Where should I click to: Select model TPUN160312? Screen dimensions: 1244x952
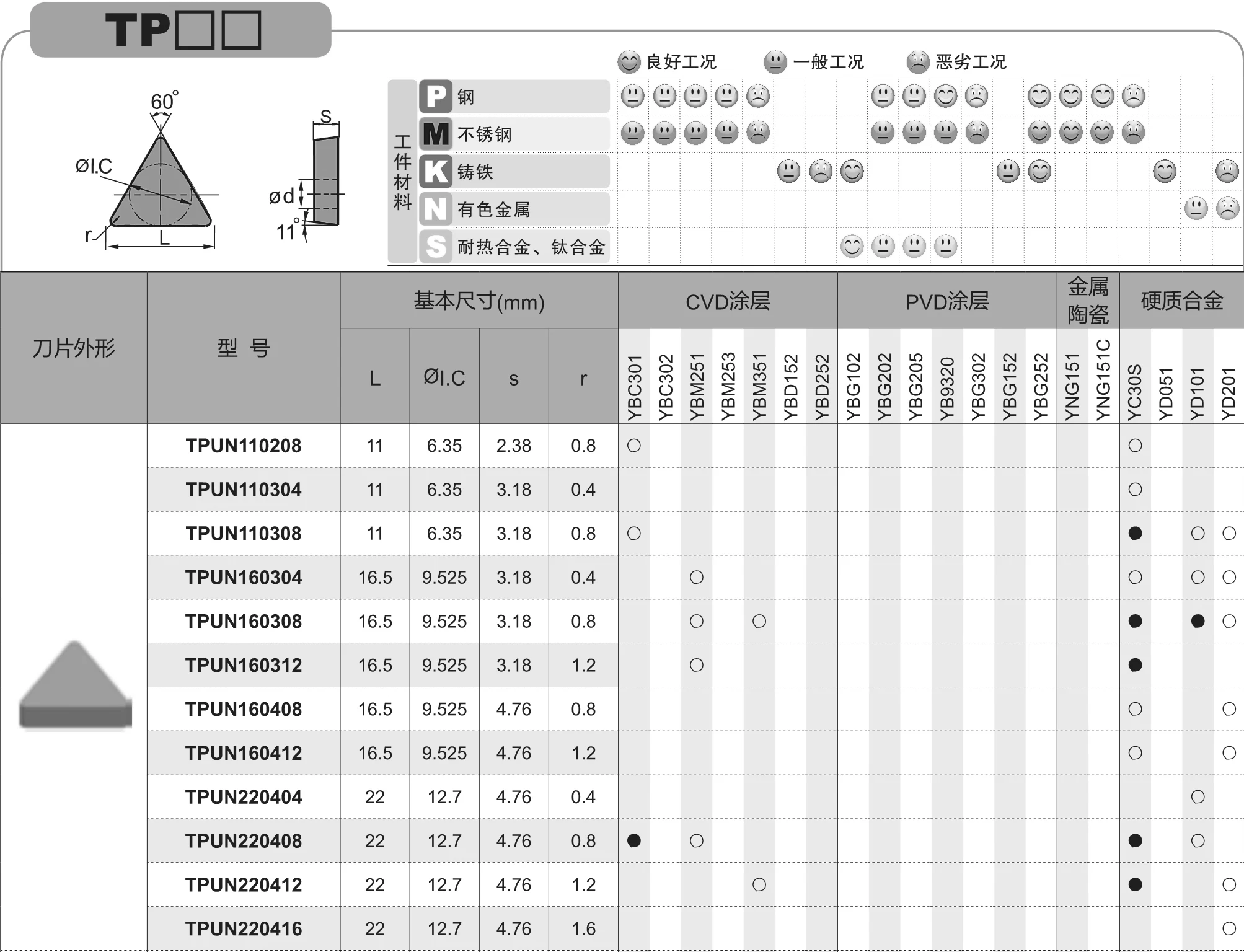click(244, 666)
